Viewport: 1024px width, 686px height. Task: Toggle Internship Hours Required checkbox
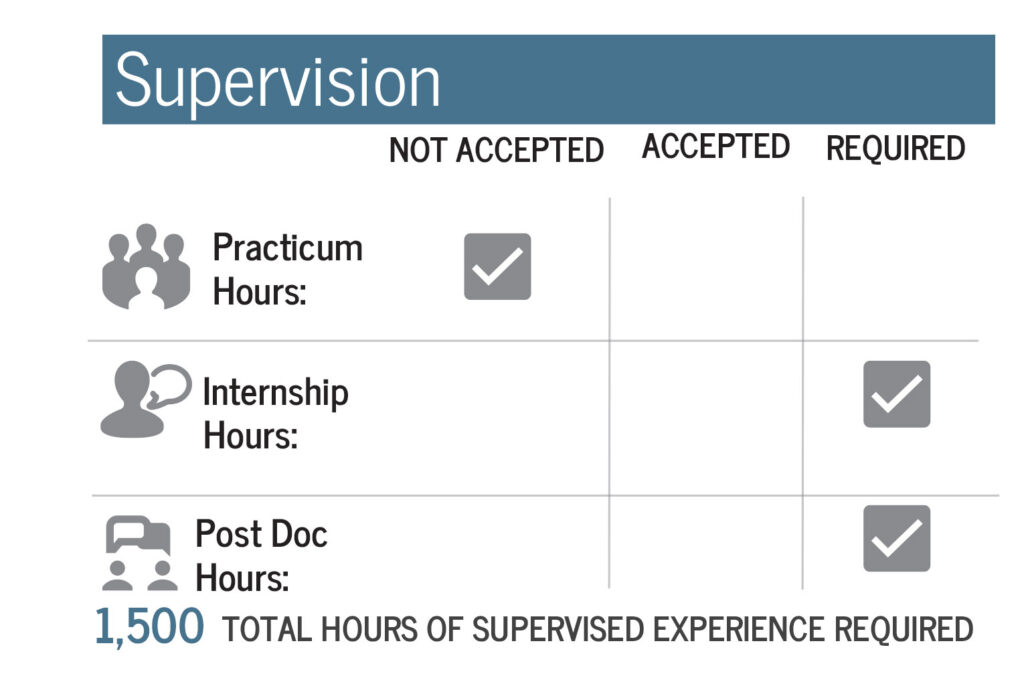[x=897, y=394]
